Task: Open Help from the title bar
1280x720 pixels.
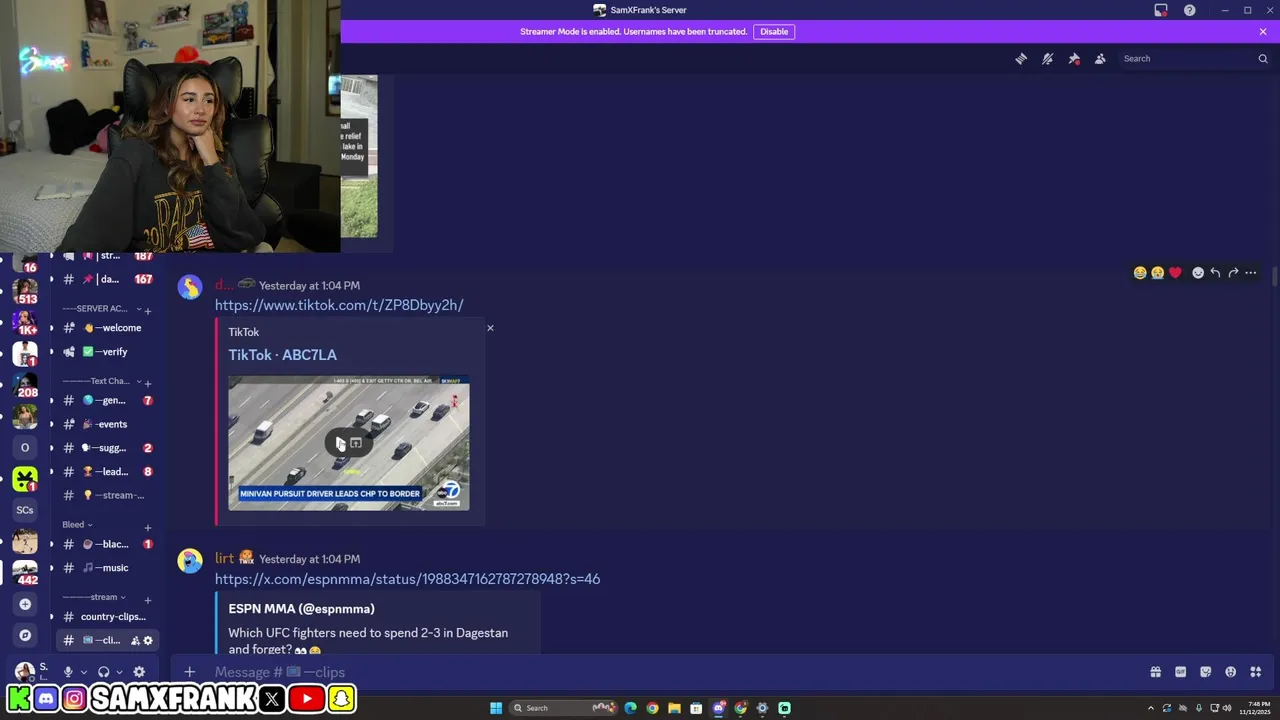Action: click(1190, 10)
